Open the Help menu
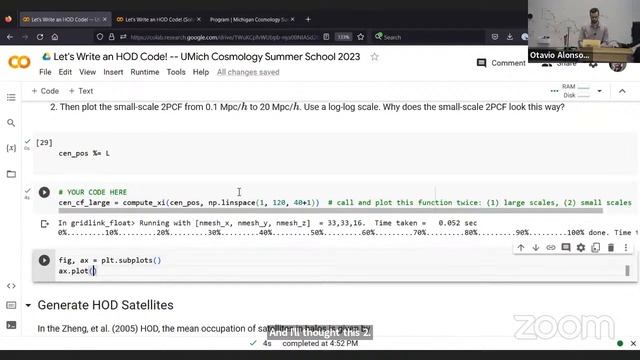 (x=201, y=72)
